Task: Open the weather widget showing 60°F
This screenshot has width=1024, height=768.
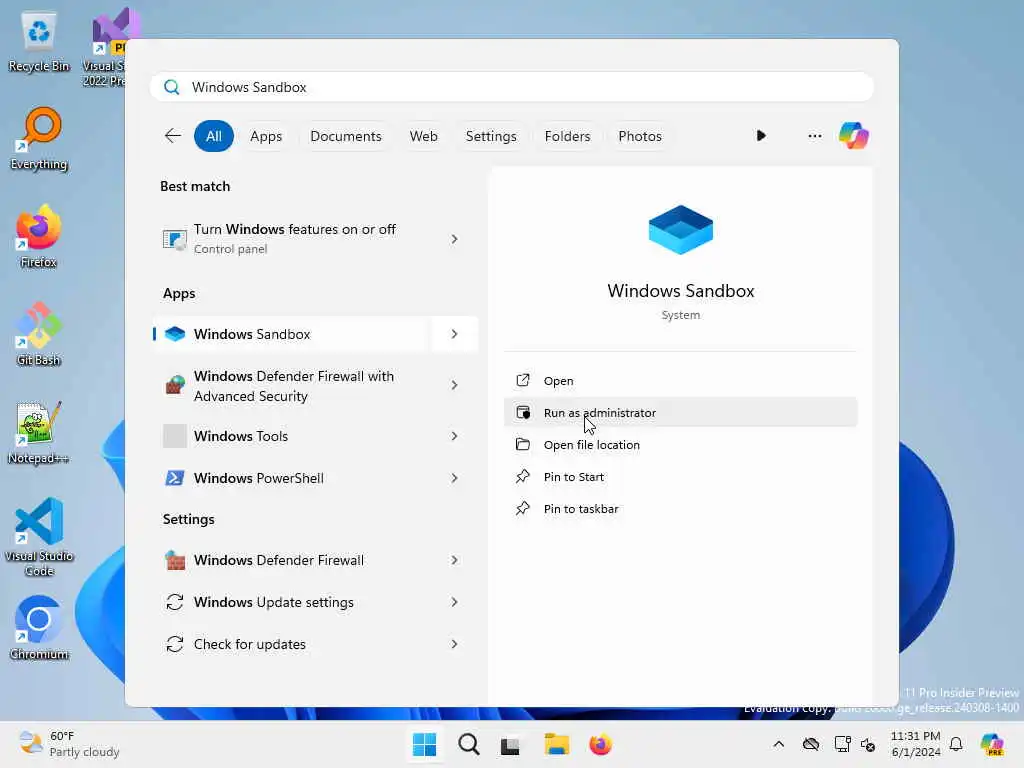Action: [69, 744]
